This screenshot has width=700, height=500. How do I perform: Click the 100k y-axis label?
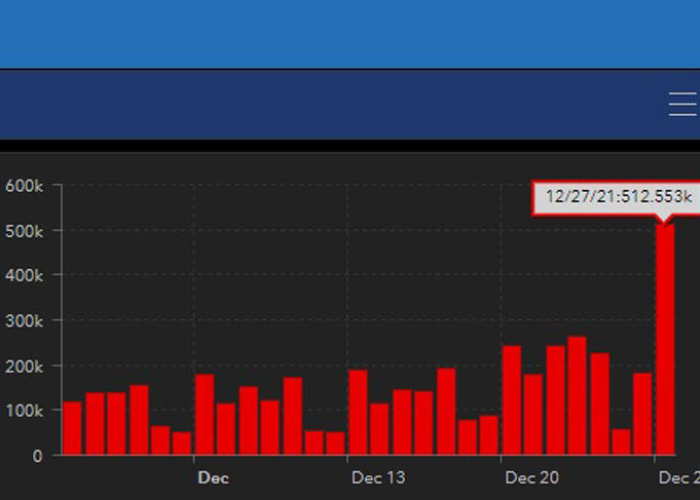click(24, 411)
